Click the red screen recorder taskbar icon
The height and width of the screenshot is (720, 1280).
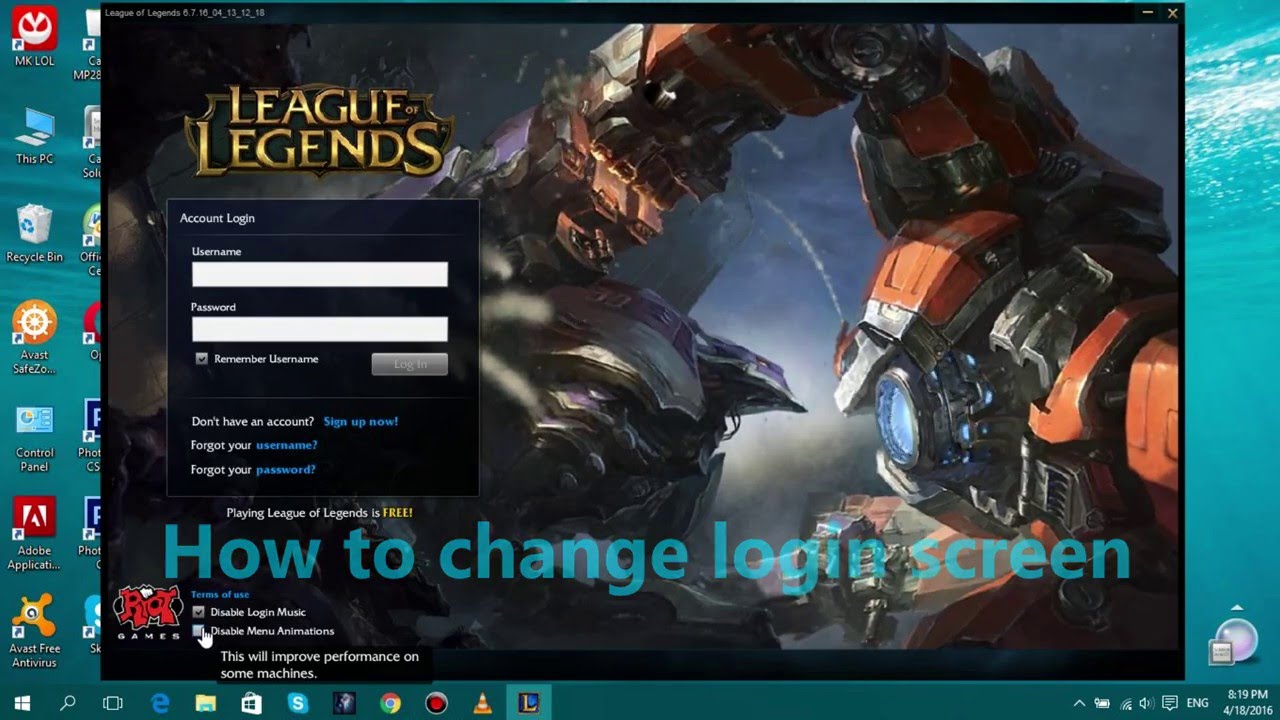[436, 703]
